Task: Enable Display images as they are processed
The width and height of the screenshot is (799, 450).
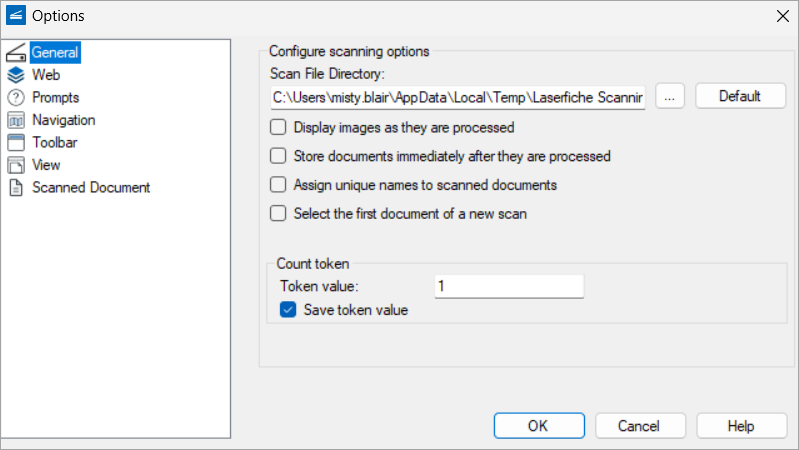Action: pos(278,127)
